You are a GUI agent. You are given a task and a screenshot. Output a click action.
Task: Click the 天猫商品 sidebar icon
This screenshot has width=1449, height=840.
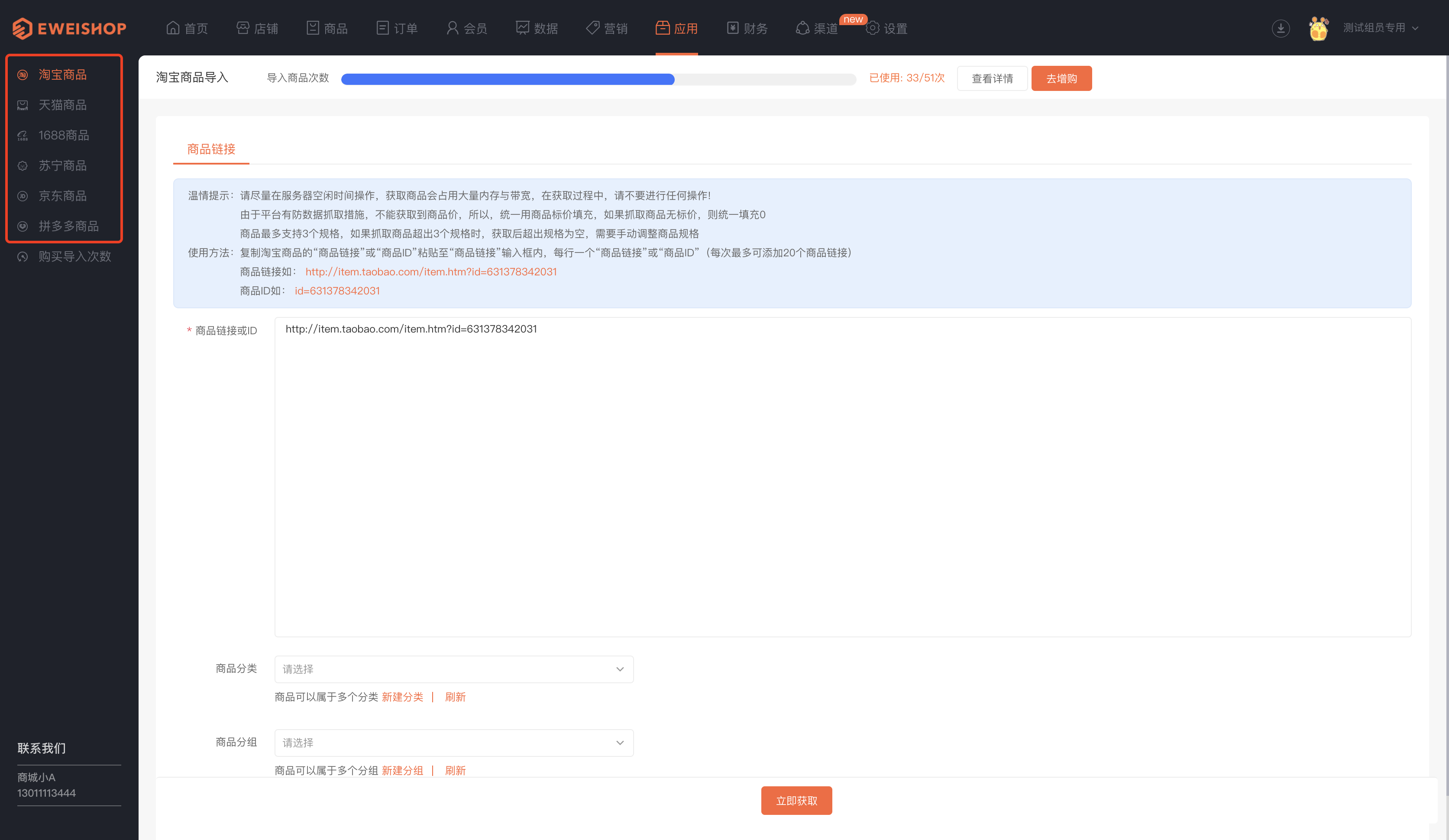[x=23, y=105]
